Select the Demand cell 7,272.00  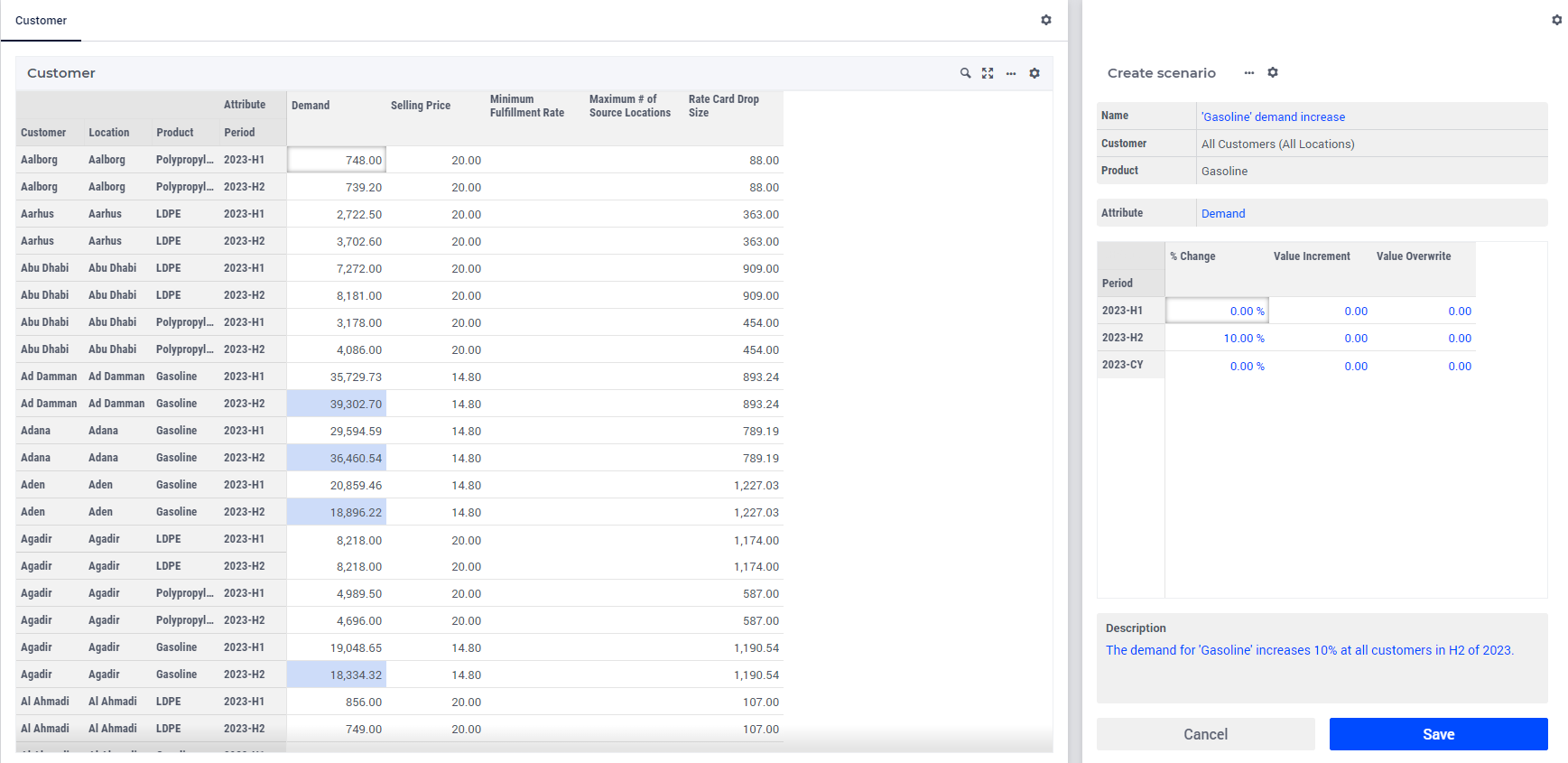click(337, 268)
